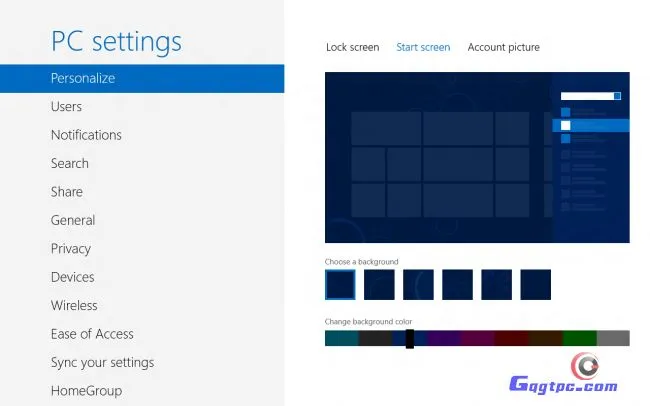Click the Start screen preview image
Image resolution: width=650 pixels, height=406 pixels.
[477, 157]
